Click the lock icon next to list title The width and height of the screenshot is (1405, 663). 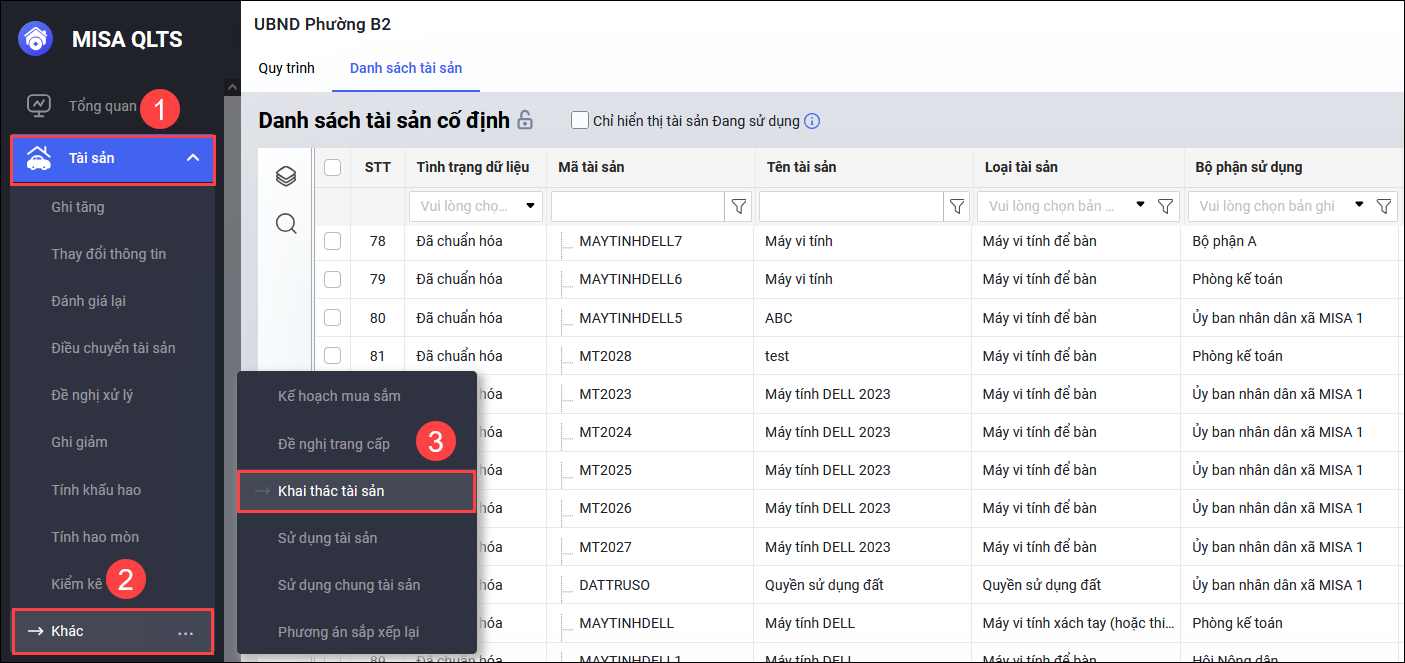tap(525, 121)
